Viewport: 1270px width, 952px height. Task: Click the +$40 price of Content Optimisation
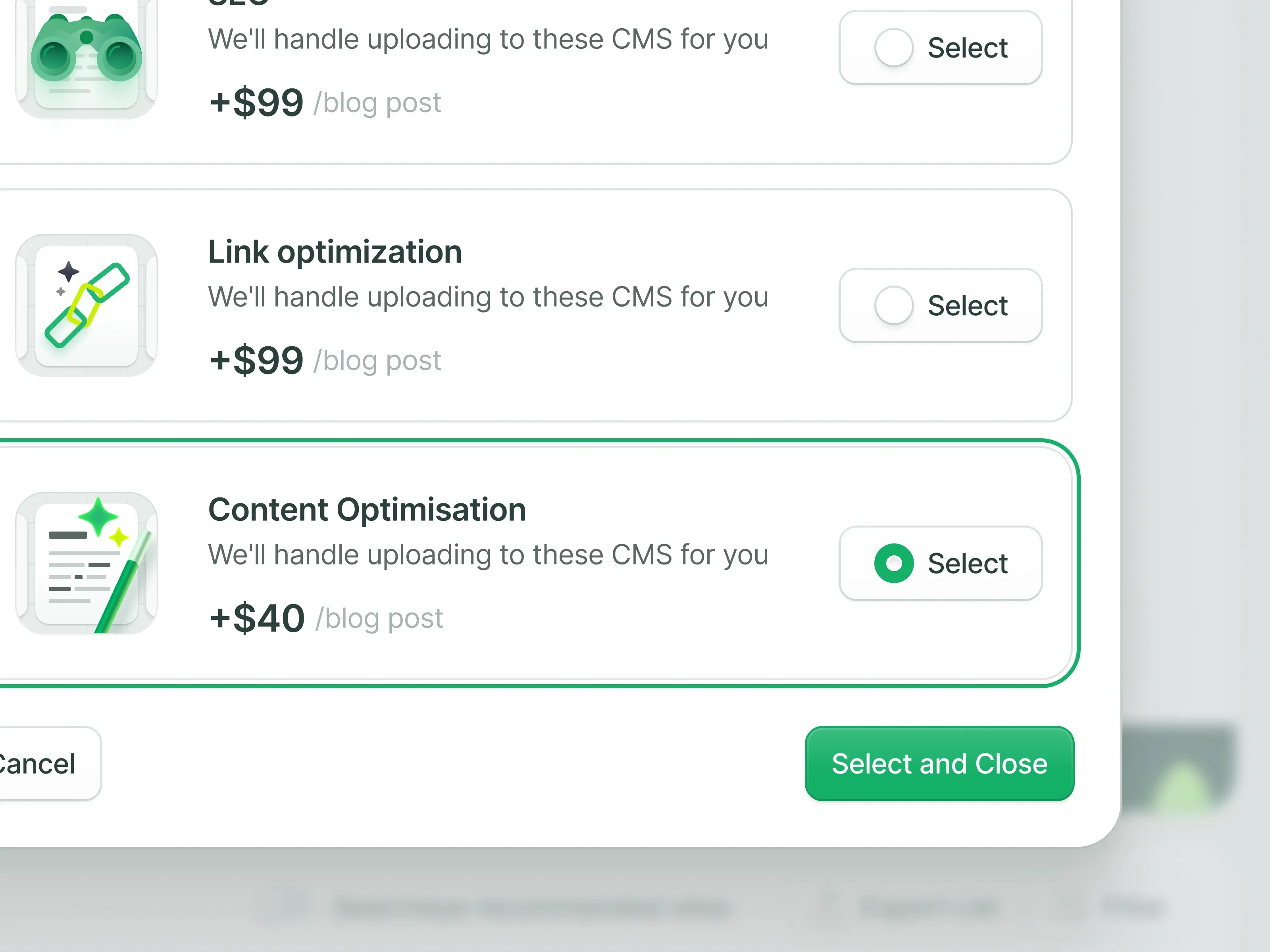(257, 618)
